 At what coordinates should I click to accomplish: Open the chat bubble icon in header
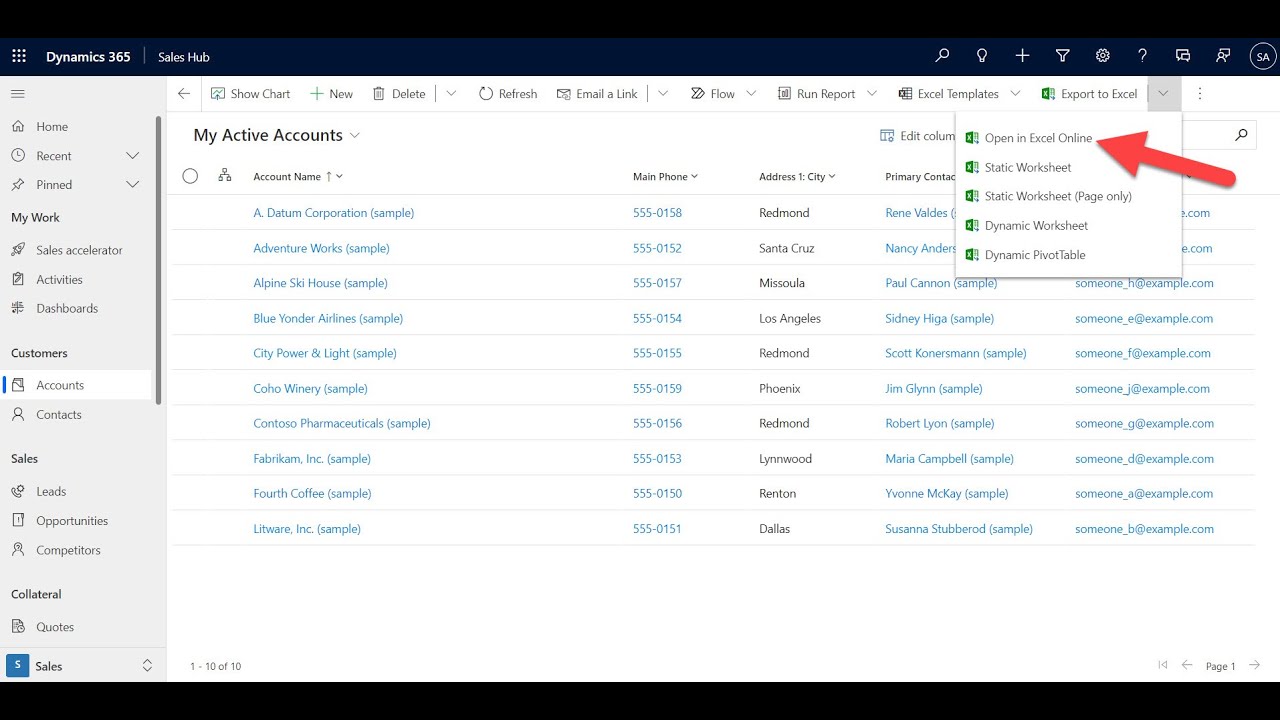(x=1183, y=57)
